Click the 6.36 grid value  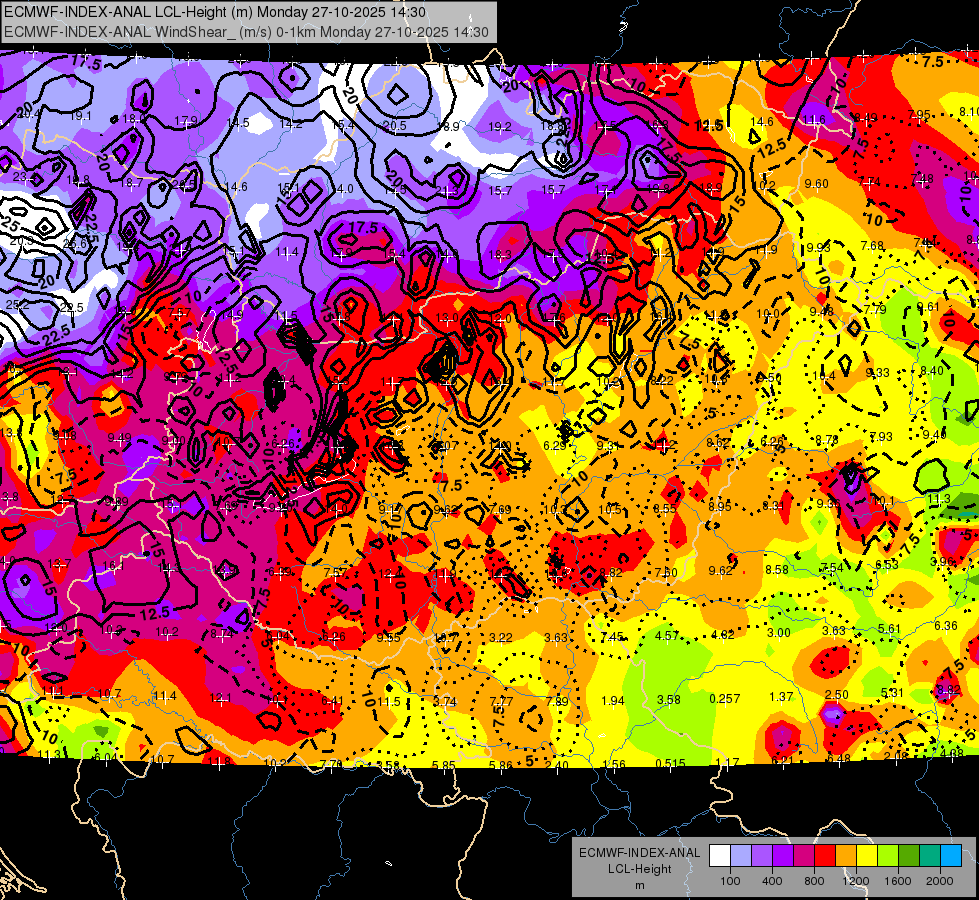945,625
